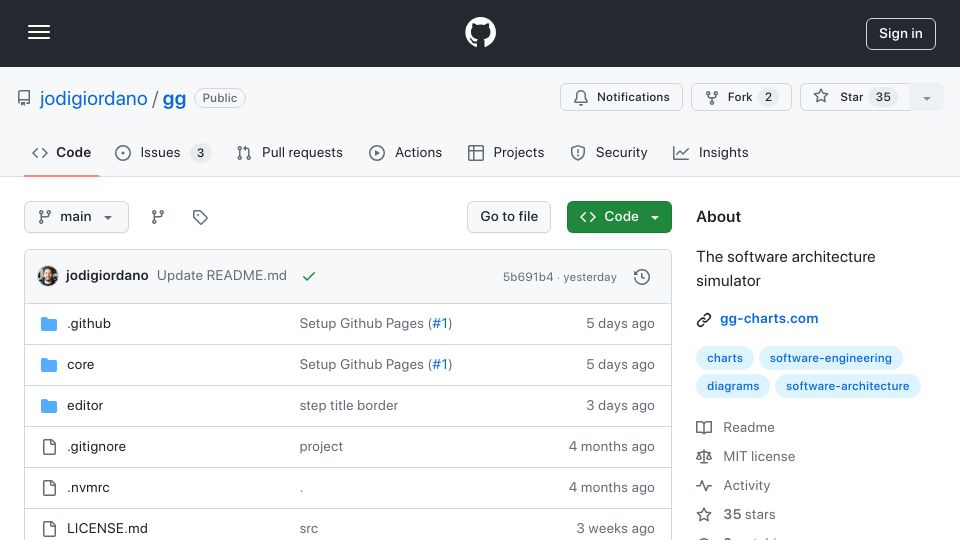Image resolution: width=960 pixels, height=540 pixels.
Task: Click the editor folder icon
Action: pyautogui.click(x=49, y=406)
